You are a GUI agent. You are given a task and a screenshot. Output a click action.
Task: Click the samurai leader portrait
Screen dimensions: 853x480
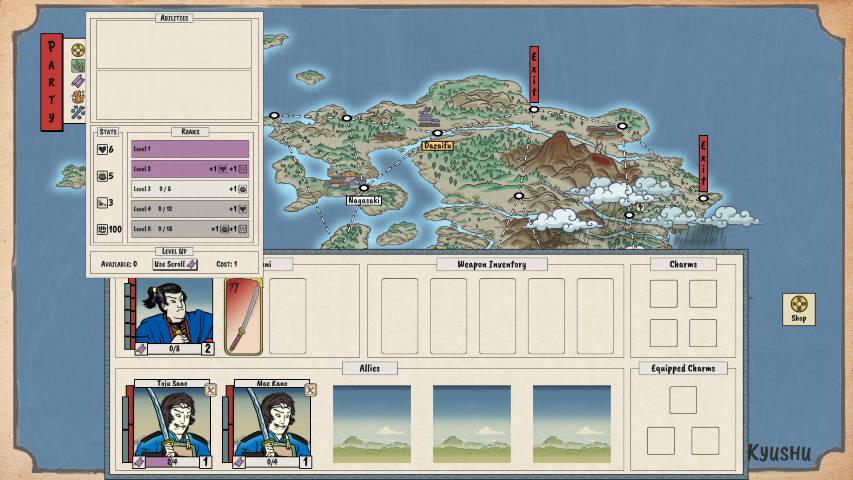pos(173,311)
